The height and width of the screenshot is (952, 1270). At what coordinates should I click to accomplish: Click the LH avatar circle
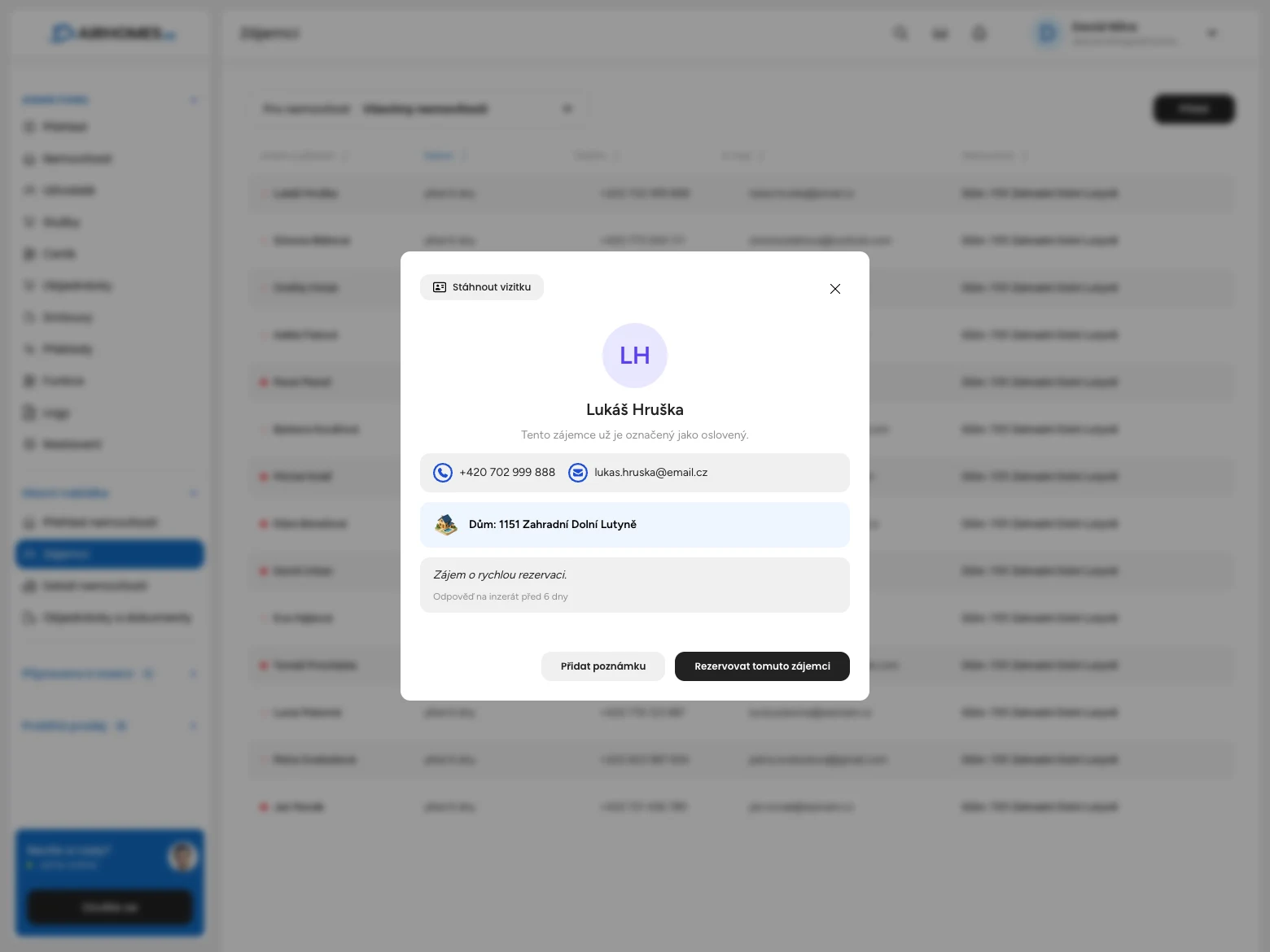pos(635,356)
